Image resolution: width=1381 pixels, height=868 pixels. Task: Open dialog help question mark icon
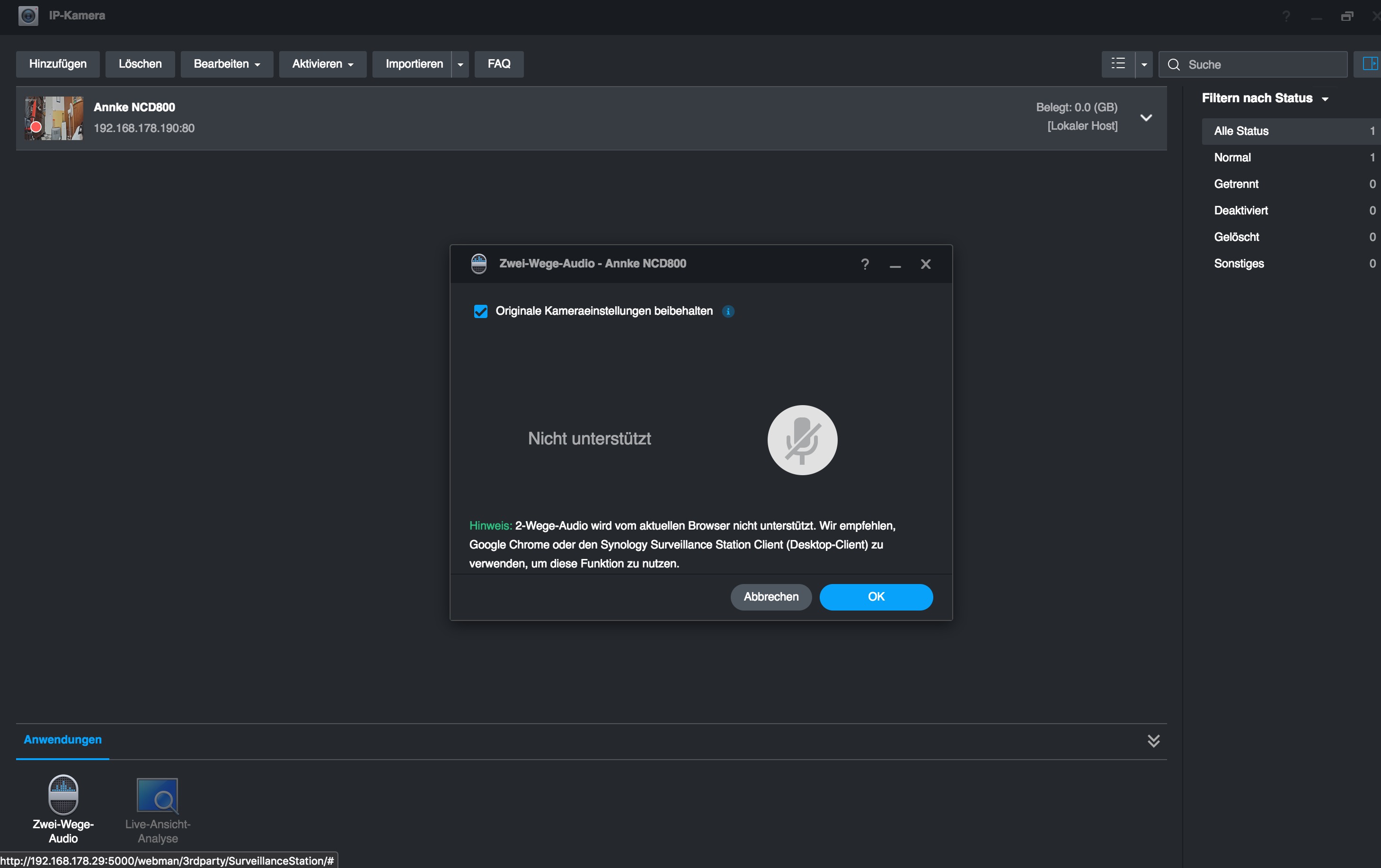tap(864, 264)
